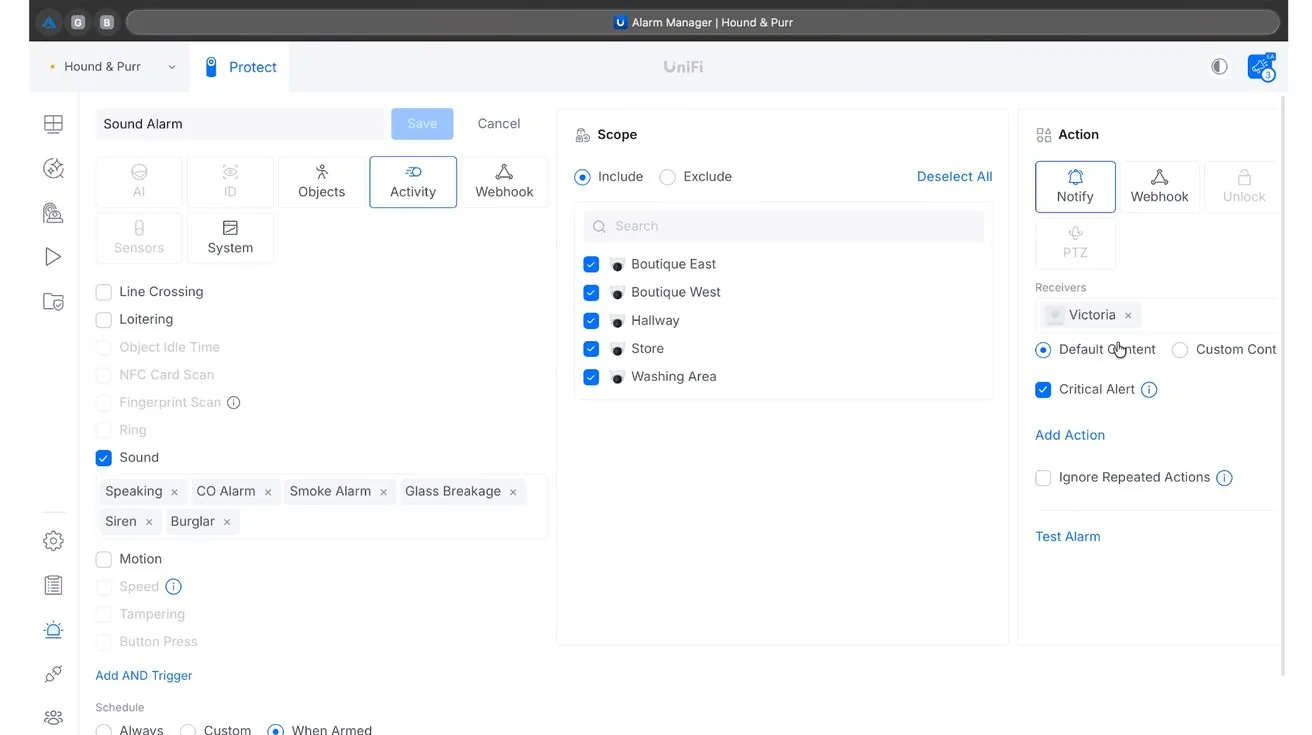The image size is (1312, 735).
Task: Open the users icon in sidebar
Action: pyautogui.click(x=53, y=718)
